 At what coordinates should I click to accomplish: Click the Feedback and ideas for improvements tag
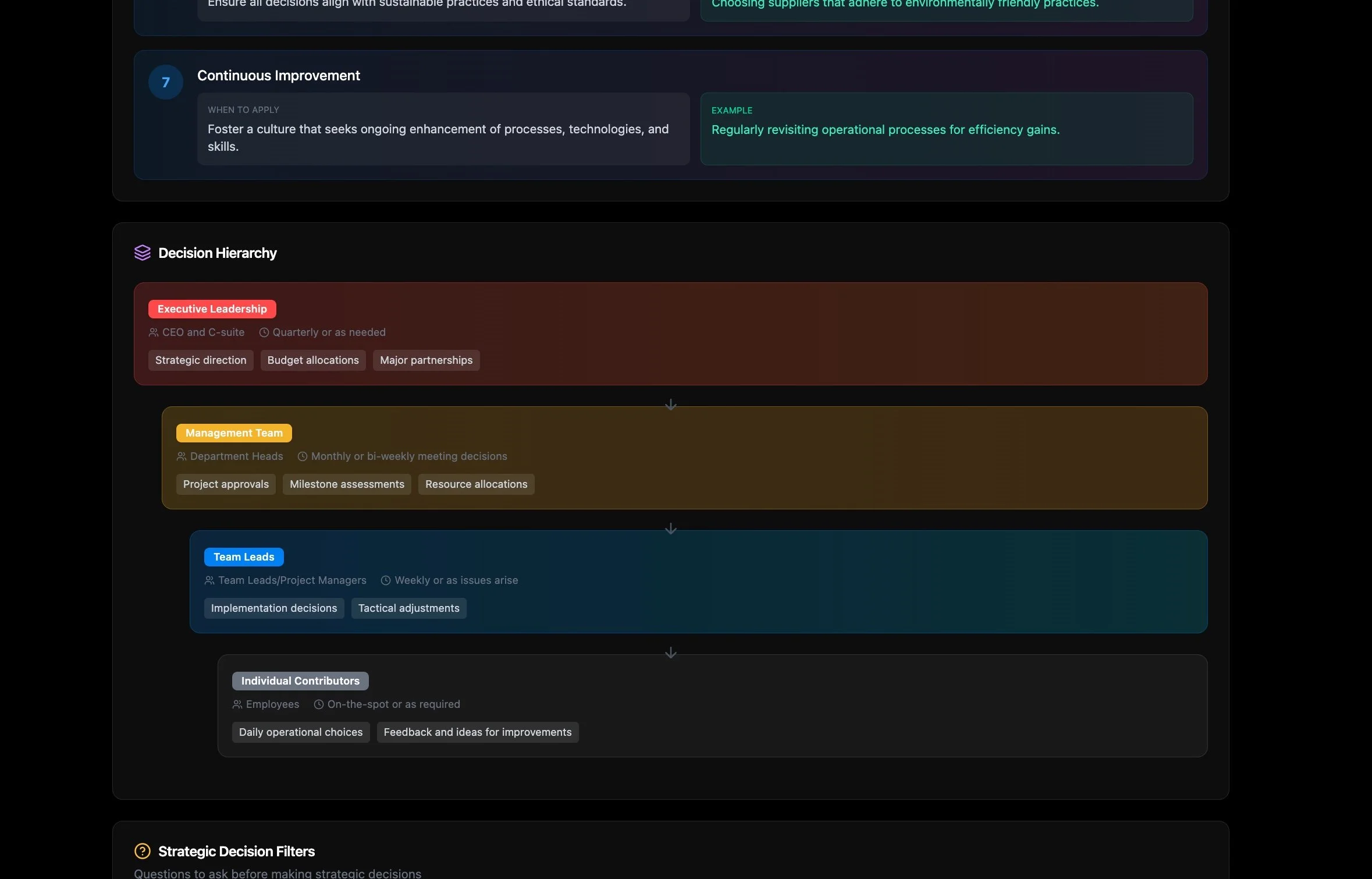pos(477,732)
